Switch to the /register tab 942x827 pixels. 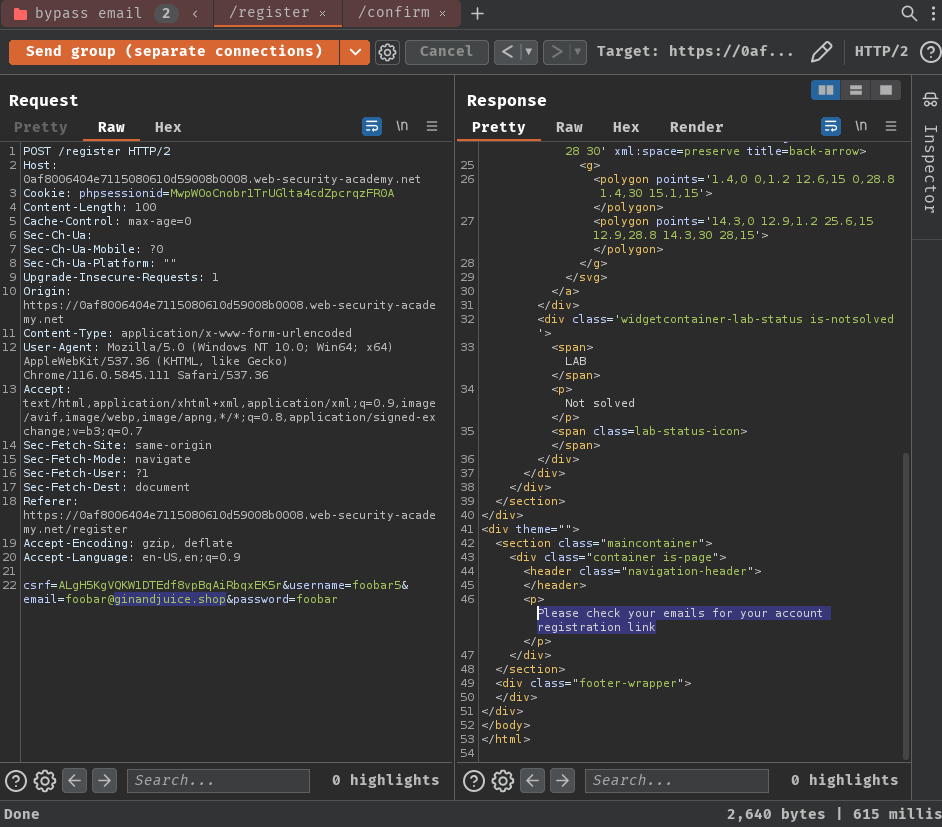tap(269, 13)
